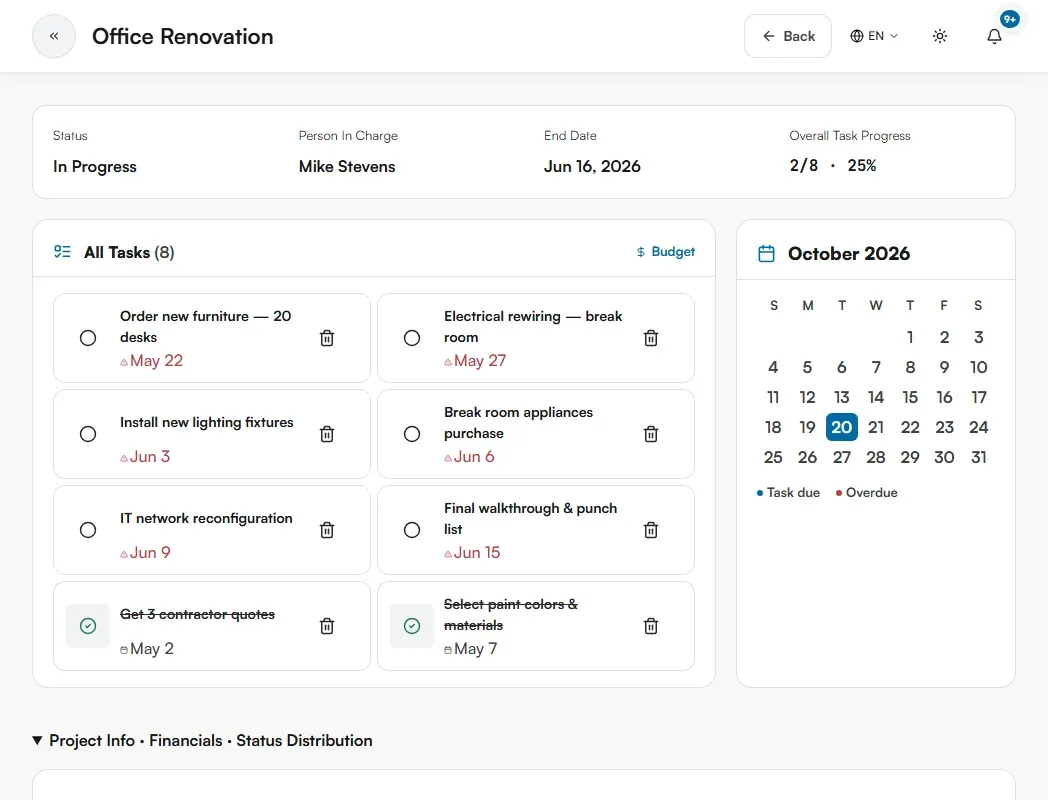Open the EN language dropdown

pos(874,36)
